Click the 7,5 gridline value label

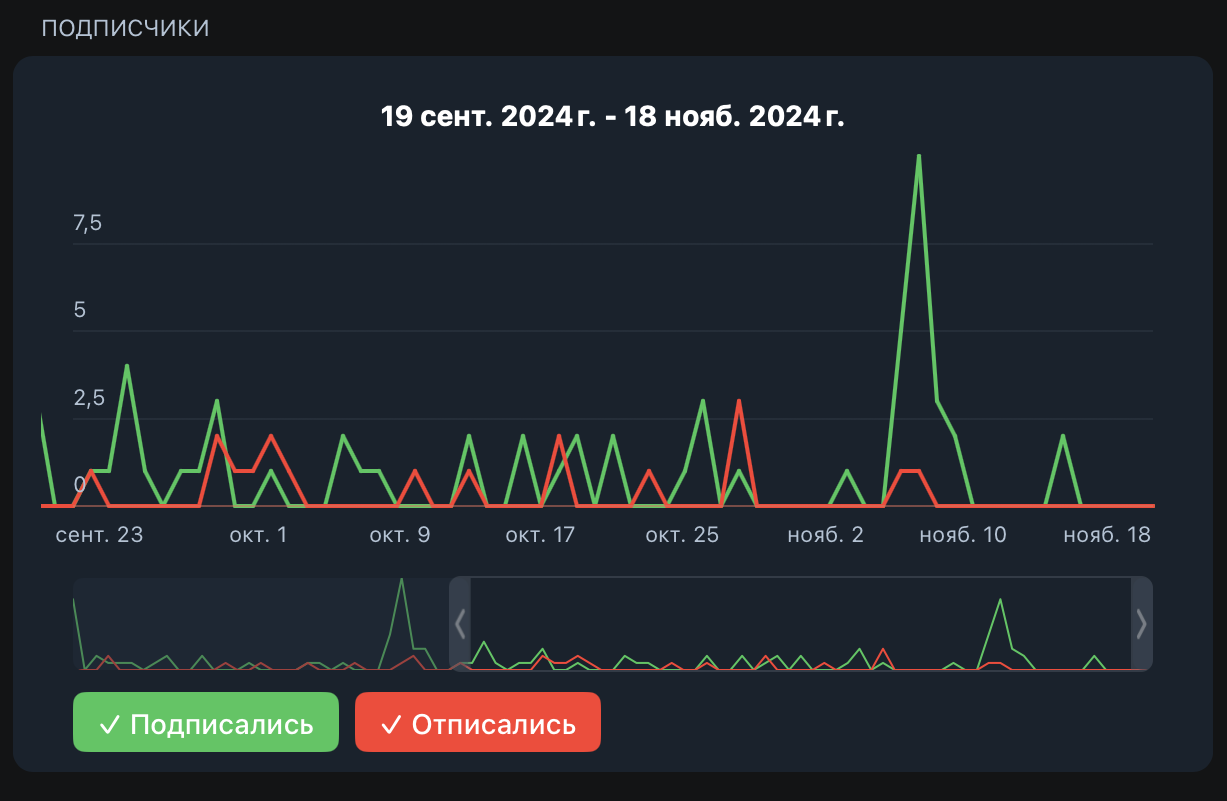click(x=88, y=222)
